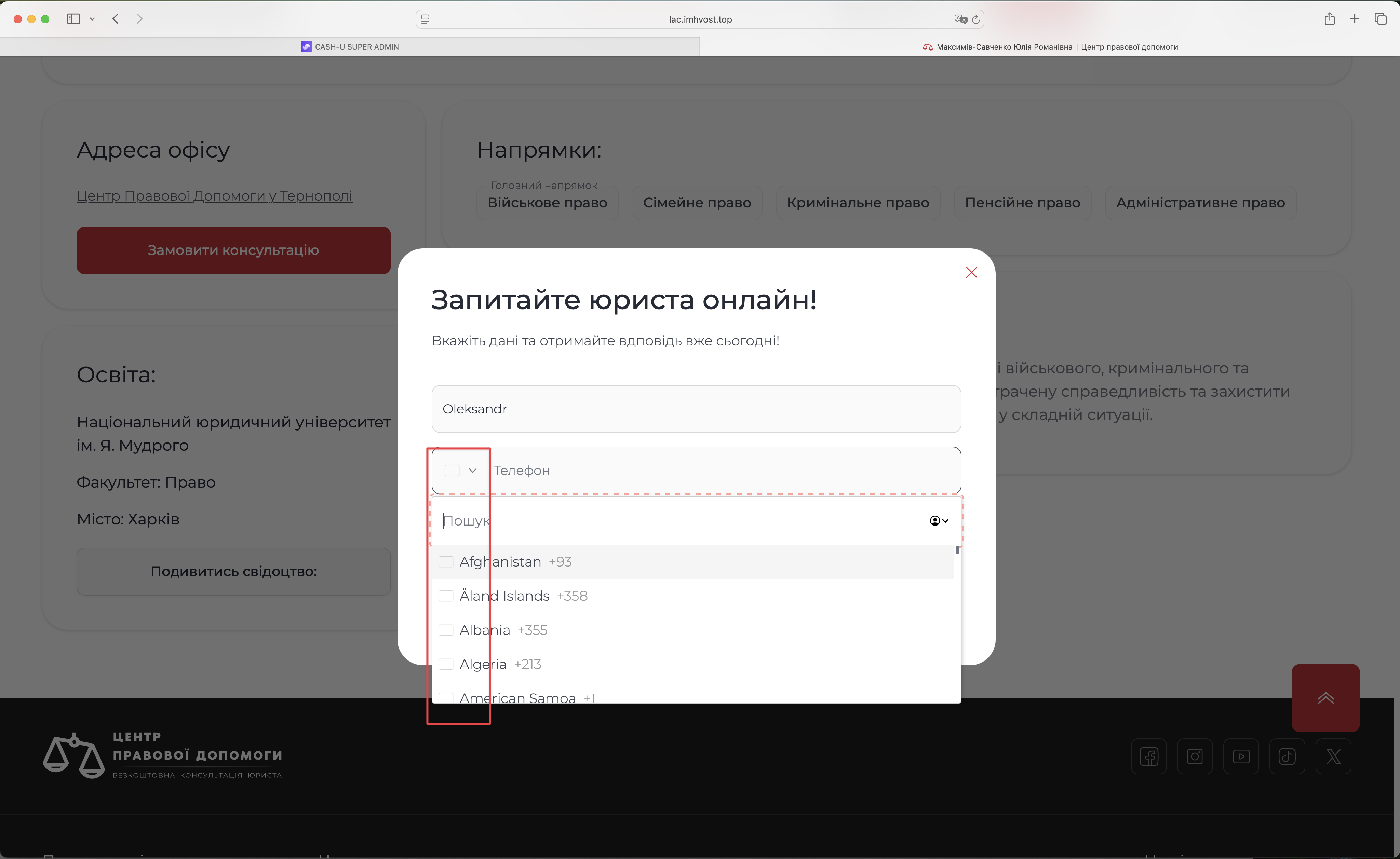
Task: Click the scroll-to-top arrow button
Action: [1325, 698]
